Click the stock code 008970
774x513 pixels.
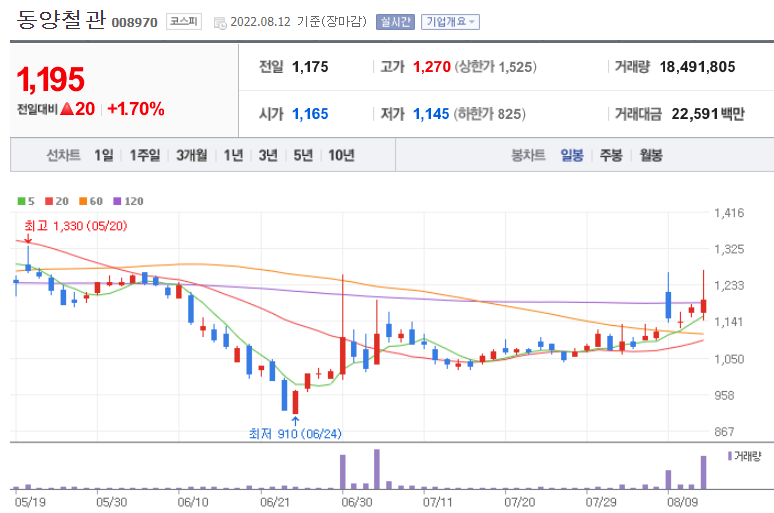pos(134,23)
